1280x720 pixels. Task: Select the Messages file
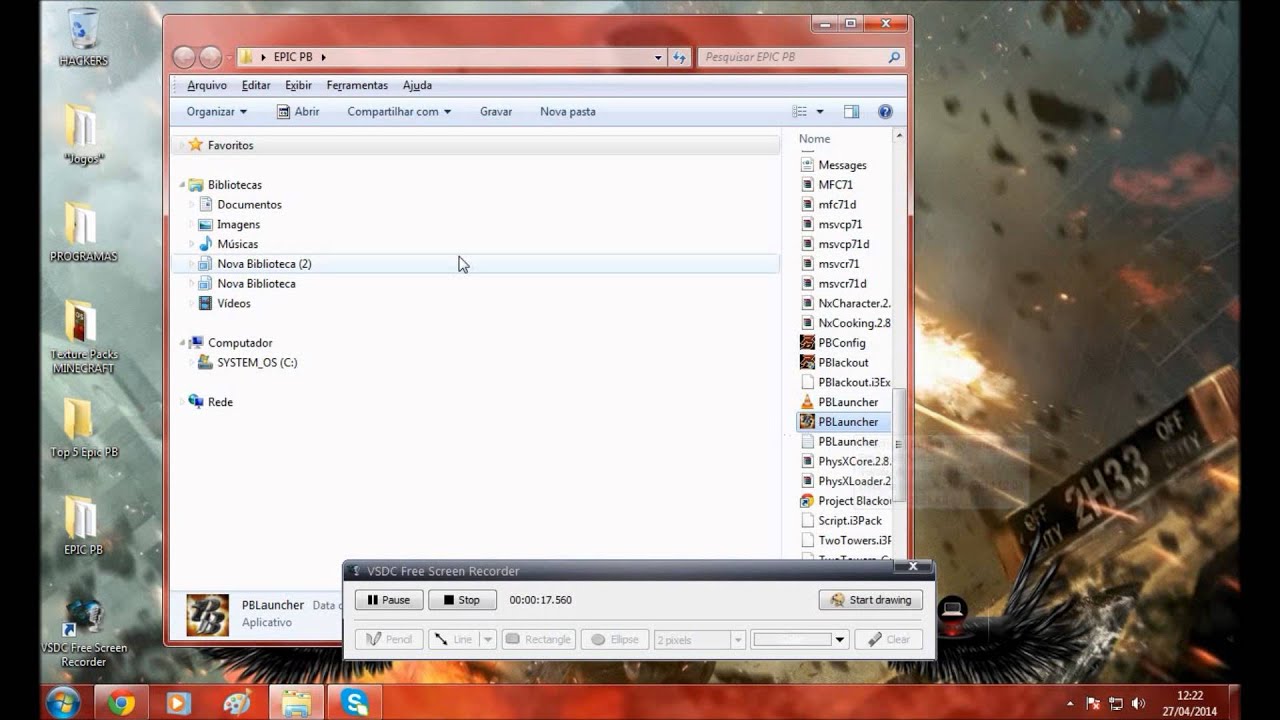tap(842, 165)
